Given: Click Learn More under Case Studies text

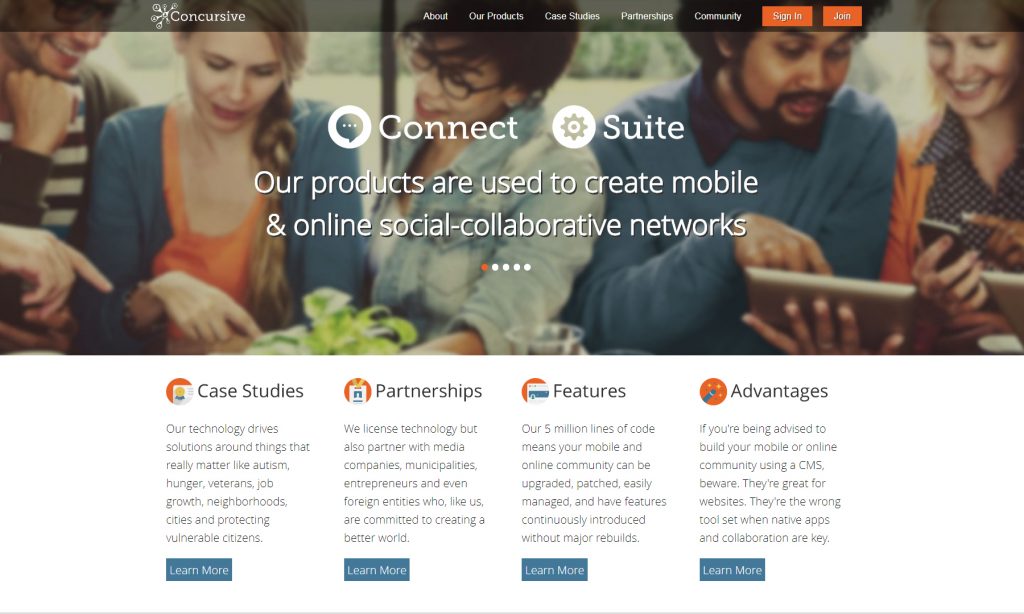Looking at the screenshot, I should coord(199,570).
